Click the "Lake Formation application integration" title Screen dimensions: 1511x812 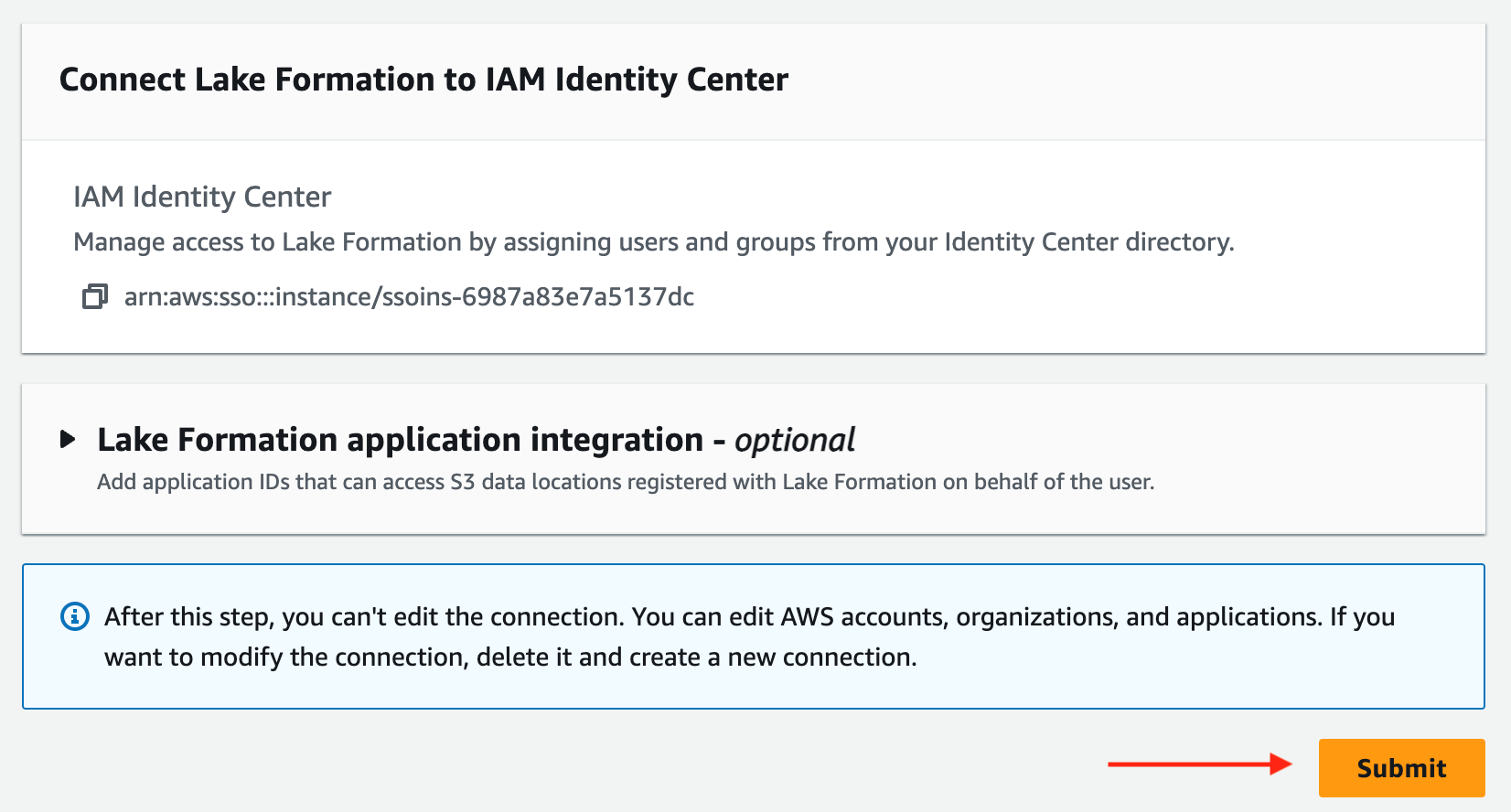tap(400, 440)
